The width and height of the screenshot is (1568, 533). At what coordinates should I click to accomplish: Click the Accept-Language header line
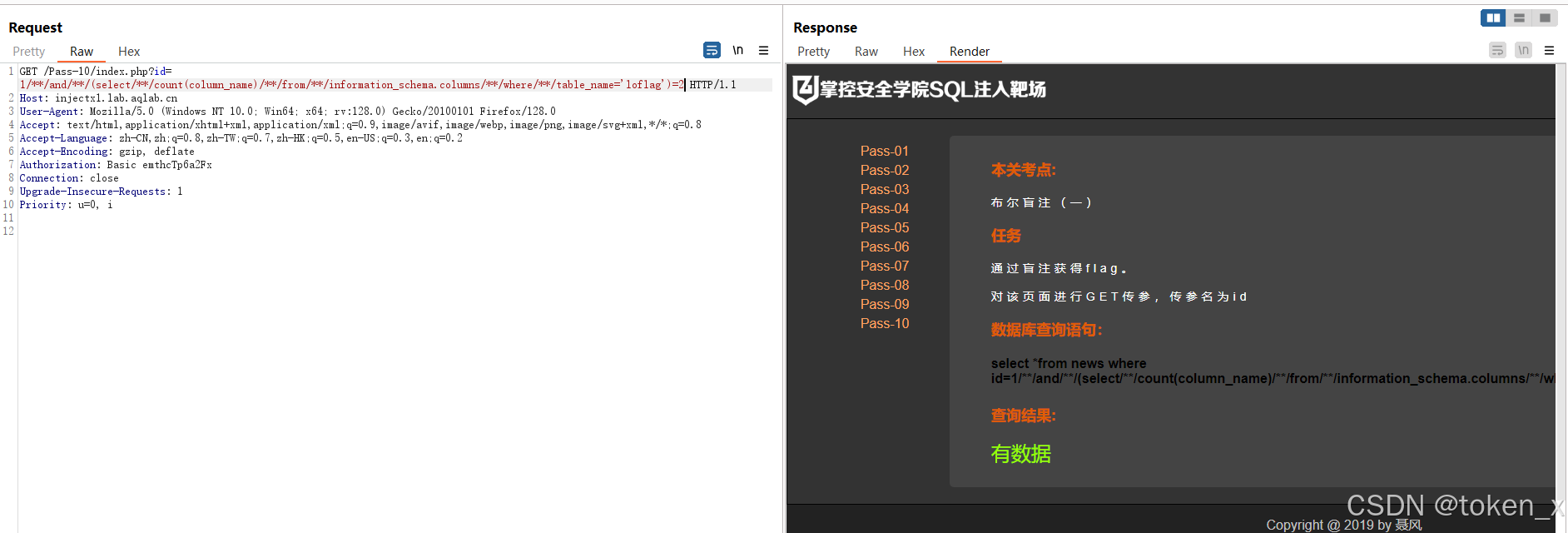pos(241,138)
